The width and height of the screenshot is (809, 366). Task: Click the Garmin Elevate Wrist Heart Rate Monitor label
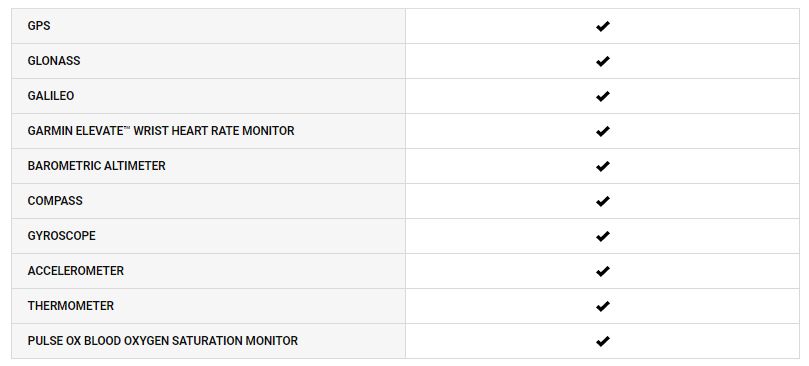coord(161,131)
